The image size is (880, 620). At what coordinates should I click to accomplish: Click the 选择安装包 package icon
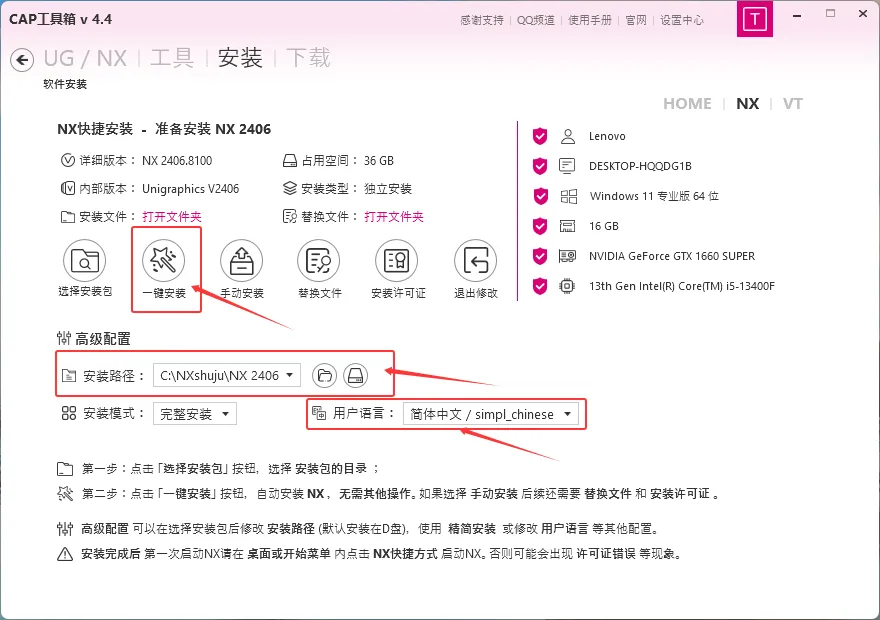coord(85,260)
